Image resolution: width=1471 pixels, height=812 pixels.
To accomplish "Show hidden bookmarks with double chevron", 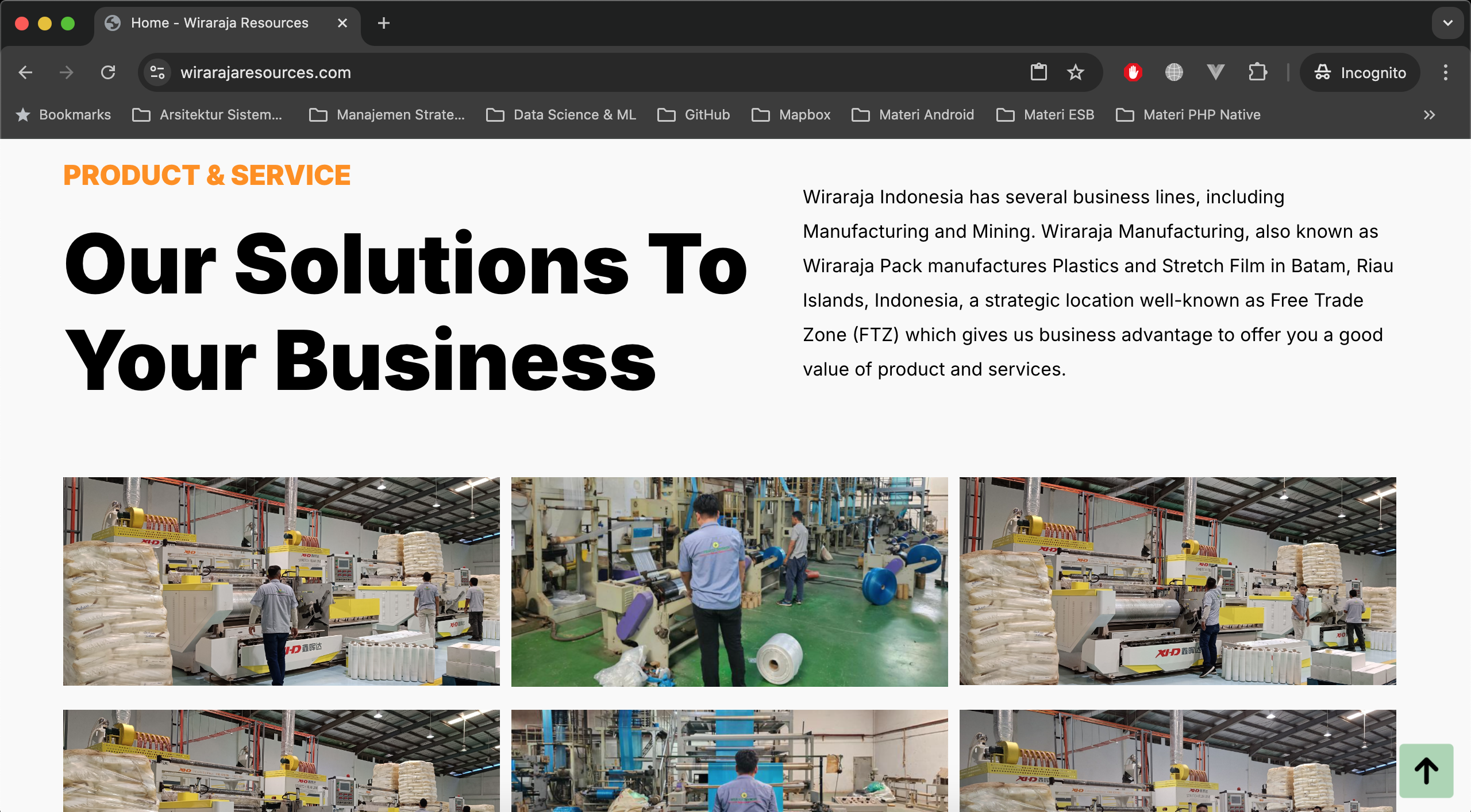I will pyautogui.click(x=1430, y=115).
